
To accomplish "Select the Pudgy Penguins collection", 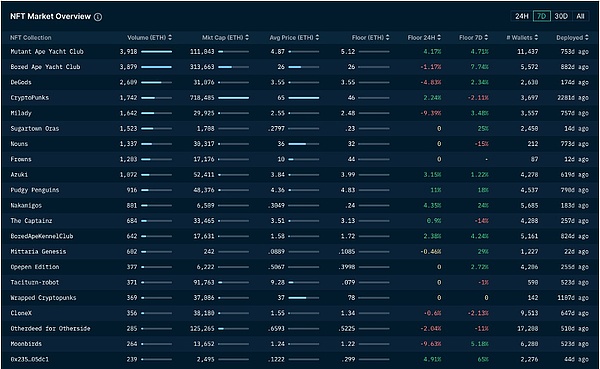I will point(35,190).
